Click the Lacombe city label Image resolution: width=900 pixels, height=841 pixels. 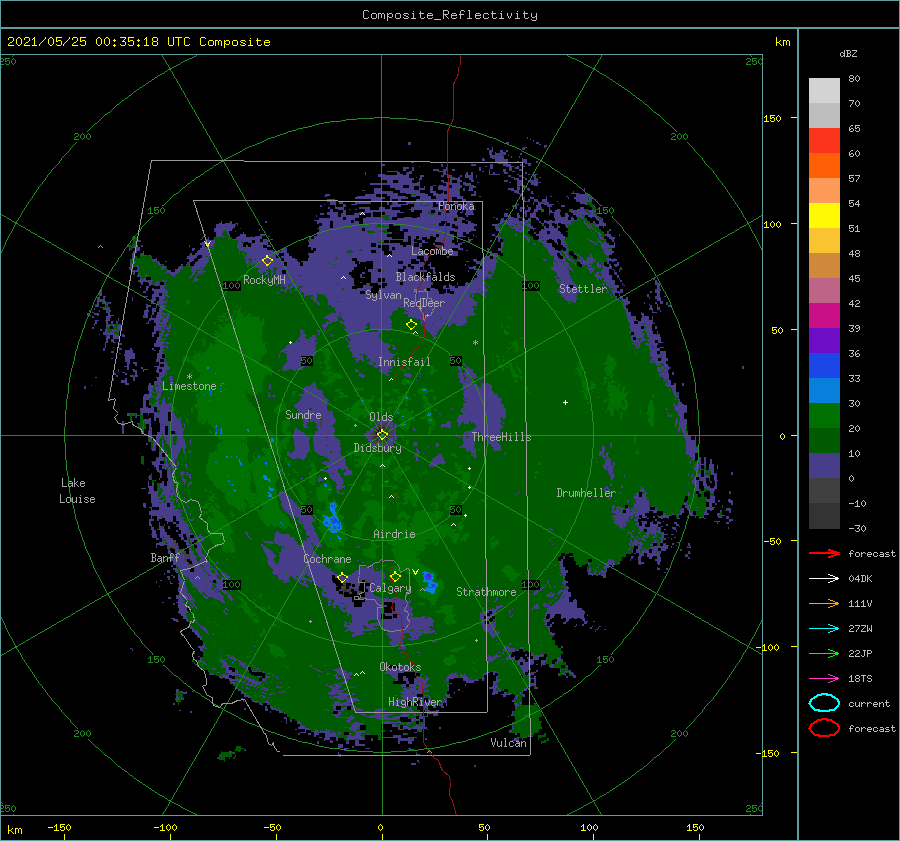[x=432, y=251]
